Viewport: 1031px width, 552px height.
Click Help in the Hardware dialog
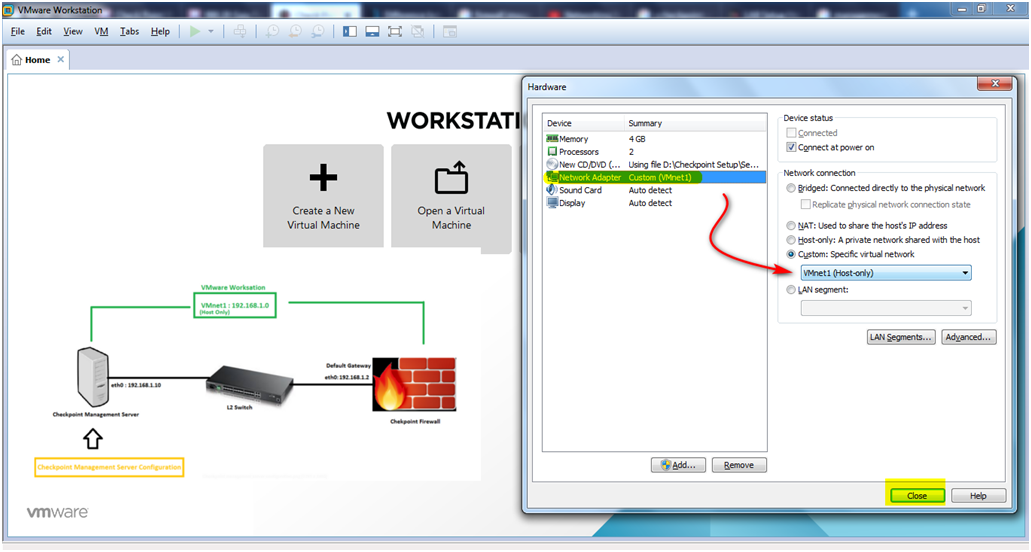point(978,495)
